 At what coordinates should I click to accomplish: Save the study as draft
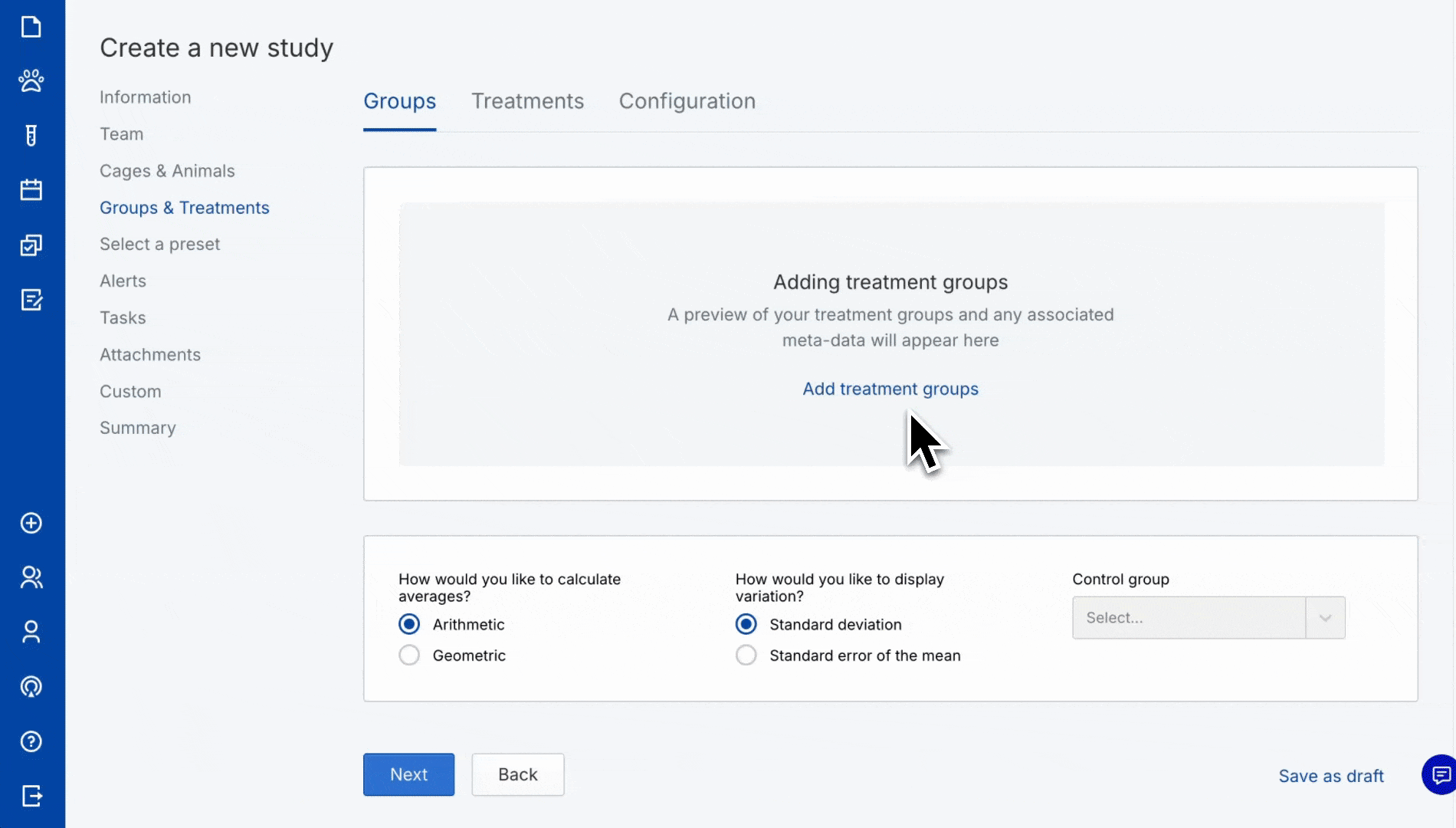(x=1330, y=776)
